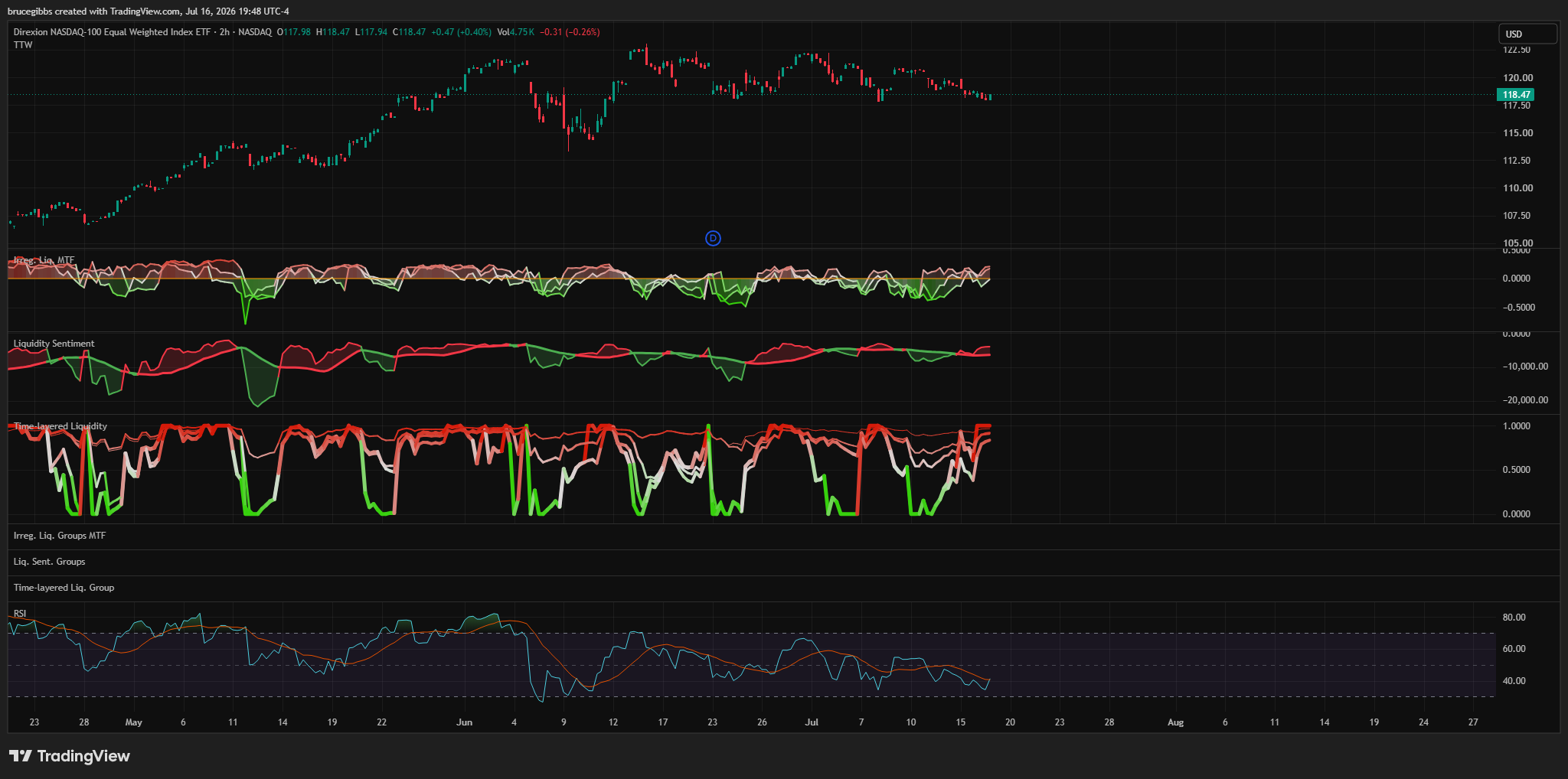This screenshot has width=1568, height=779.
Task: Click the 1.0000 axis label
Action: coord(1517,426)
